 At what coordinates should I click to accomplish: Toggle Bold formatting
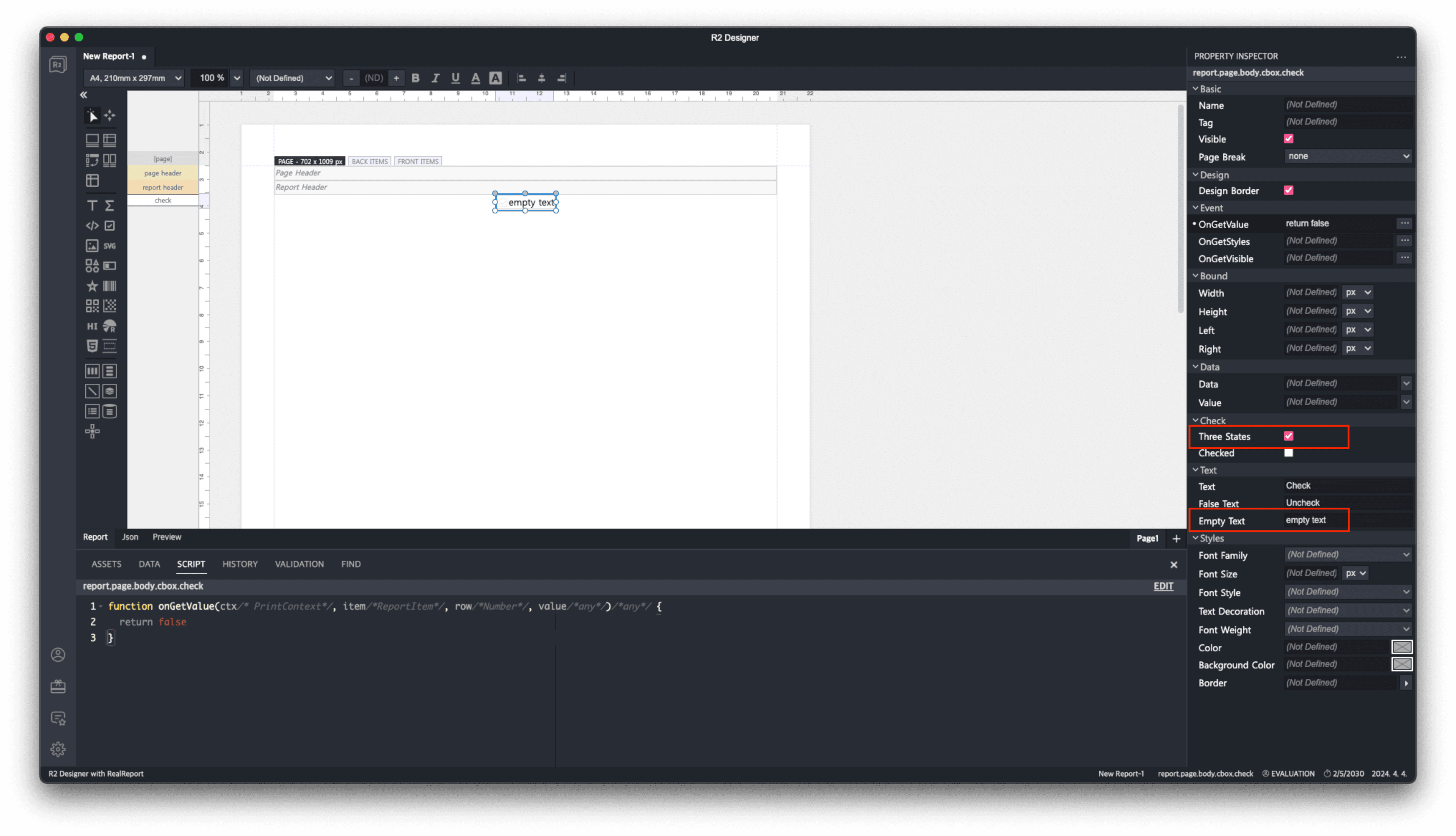[416, 78]
